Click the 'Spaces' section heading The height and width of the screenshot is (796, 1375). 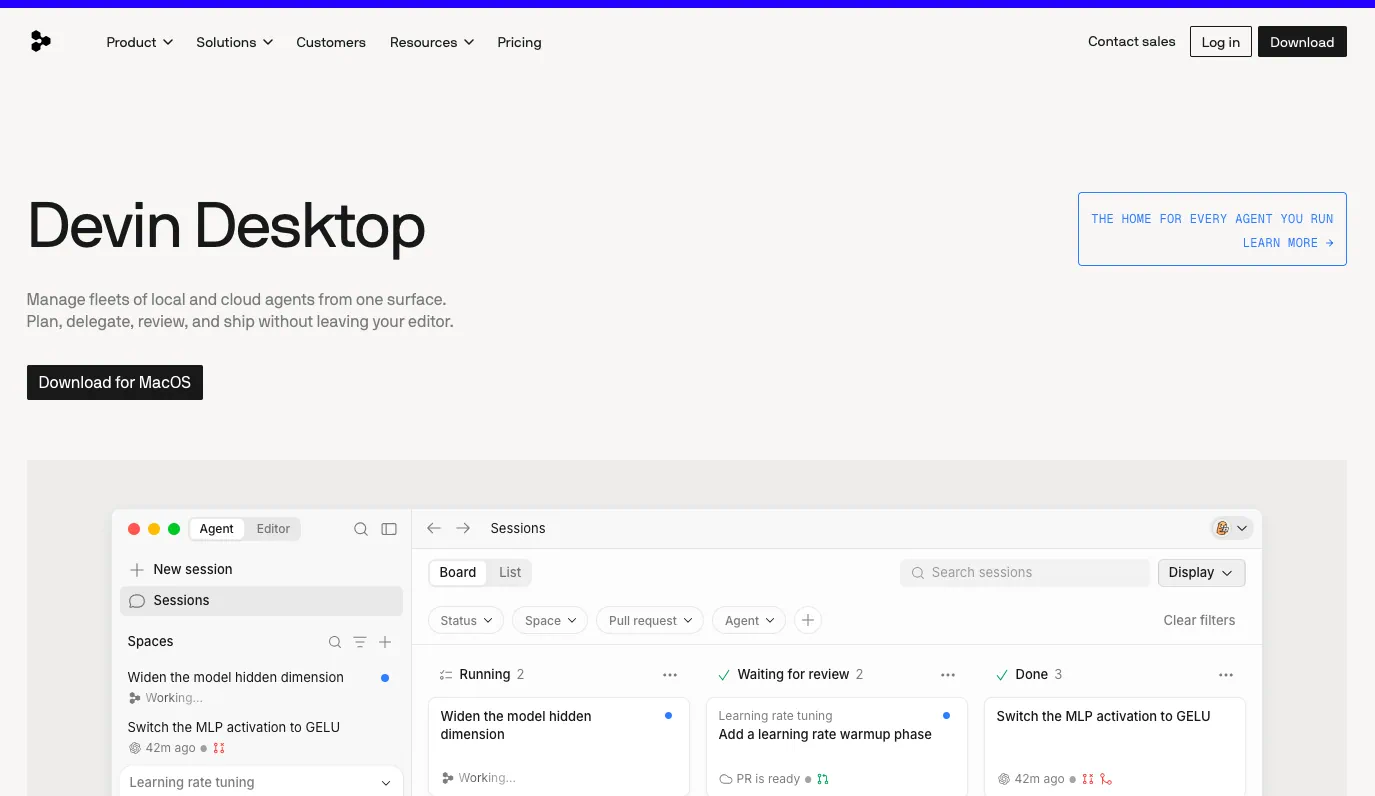coord(150,642)
